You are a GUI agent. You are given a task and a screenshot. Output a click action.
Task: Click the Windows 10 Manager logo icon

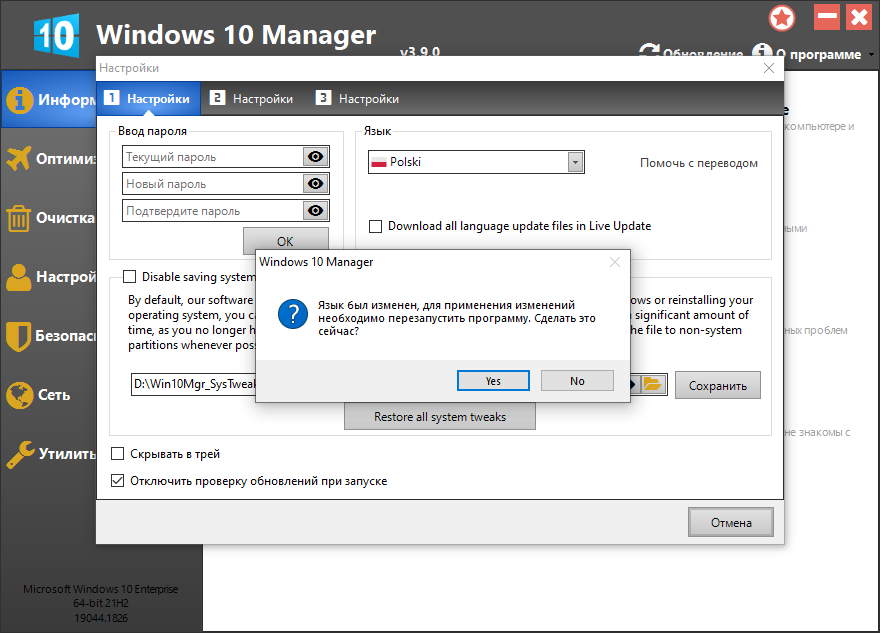pos(56,35)
